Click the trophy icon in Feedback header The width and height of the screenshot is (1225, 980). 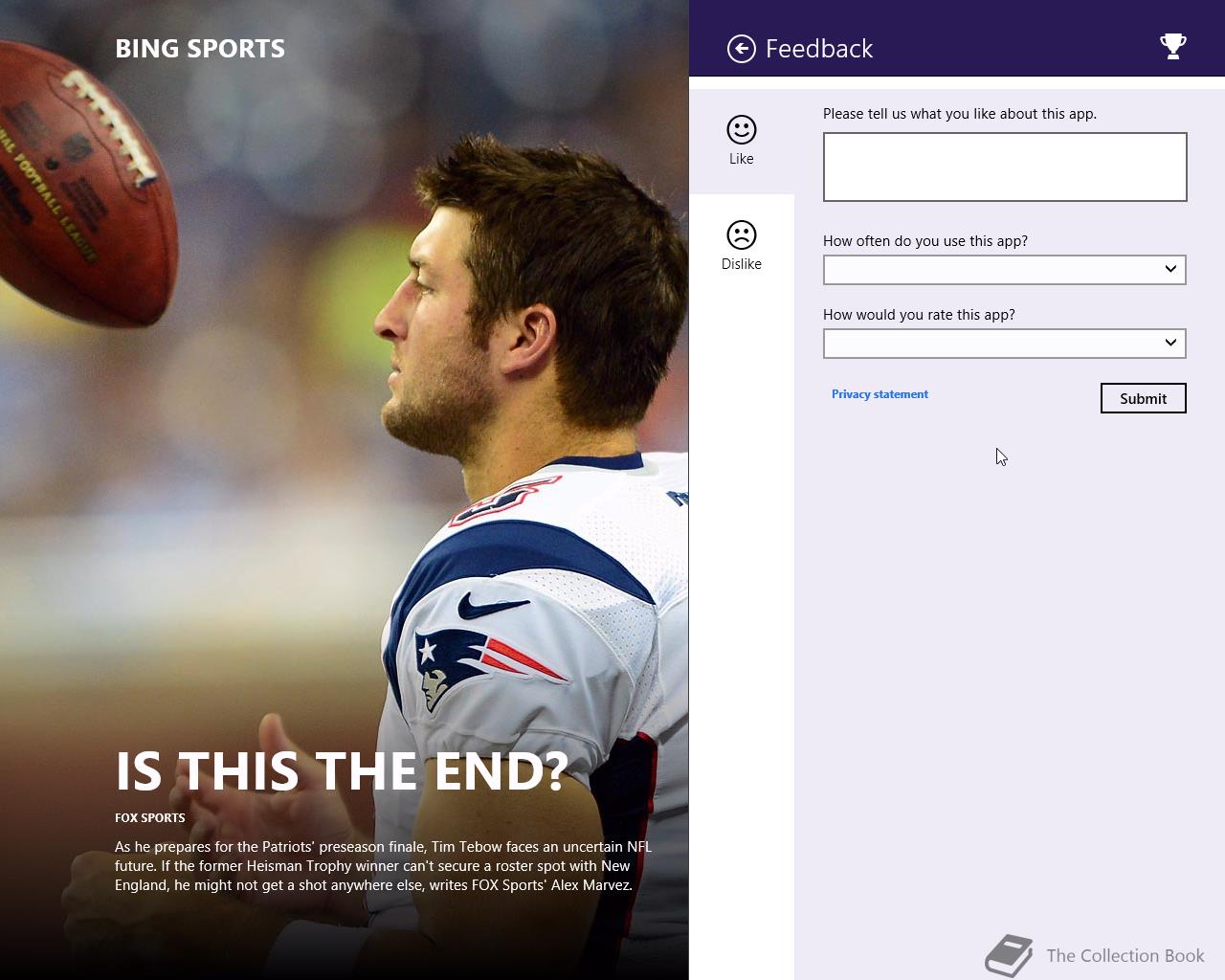tap(1172, 47)
